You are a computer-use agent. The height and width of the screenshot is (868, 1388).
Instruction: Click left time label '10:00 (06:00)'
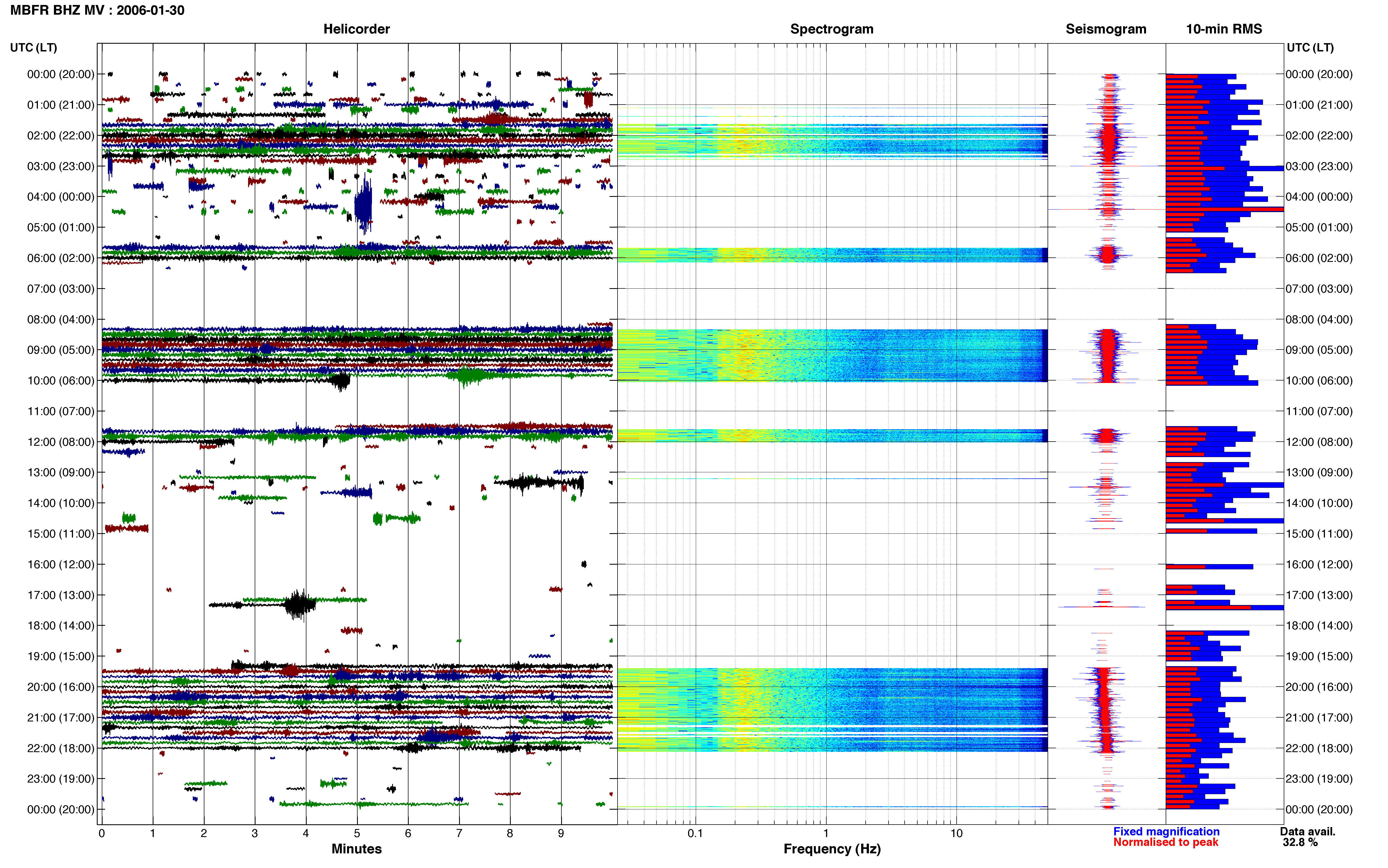[61, 380]
